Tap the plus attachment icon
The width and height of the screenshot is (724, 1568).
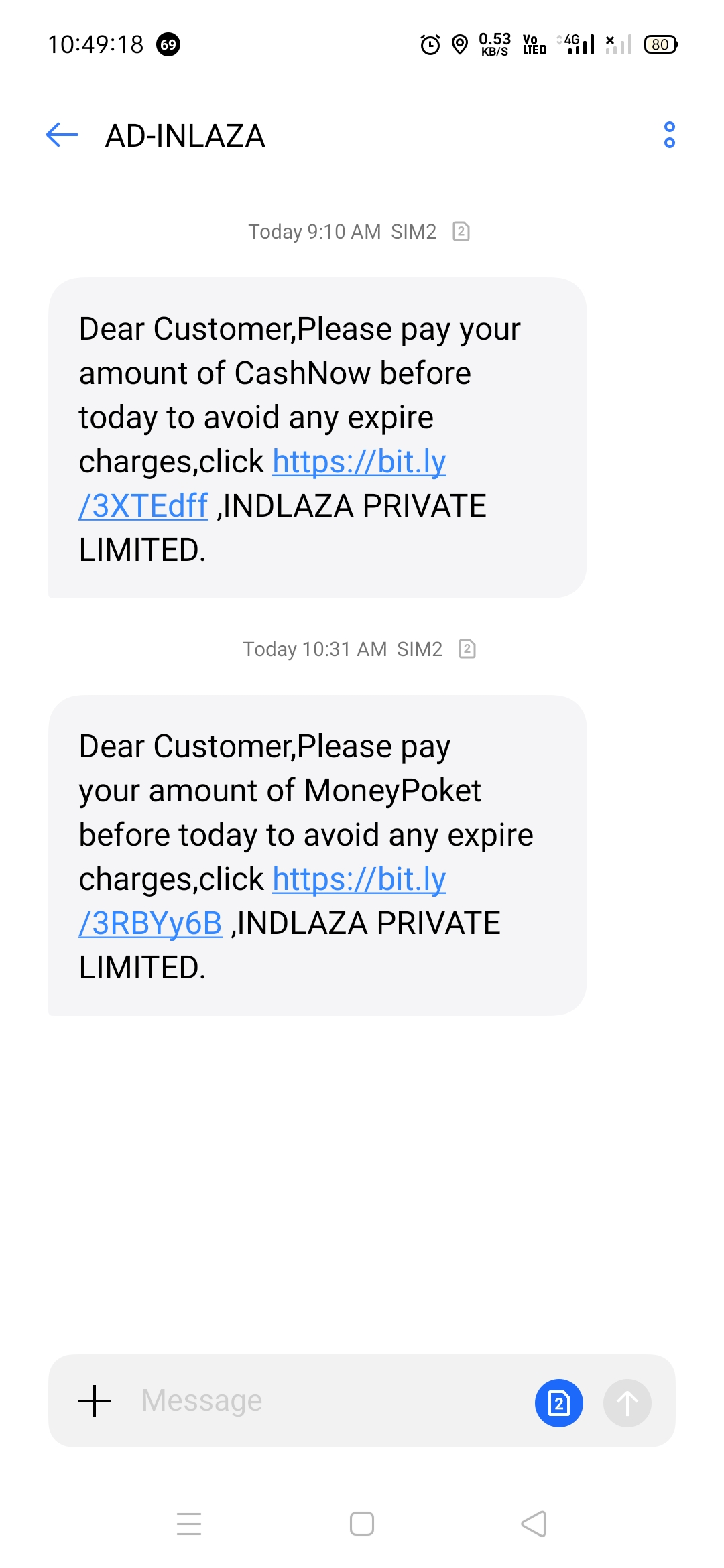coord(95,1401)
